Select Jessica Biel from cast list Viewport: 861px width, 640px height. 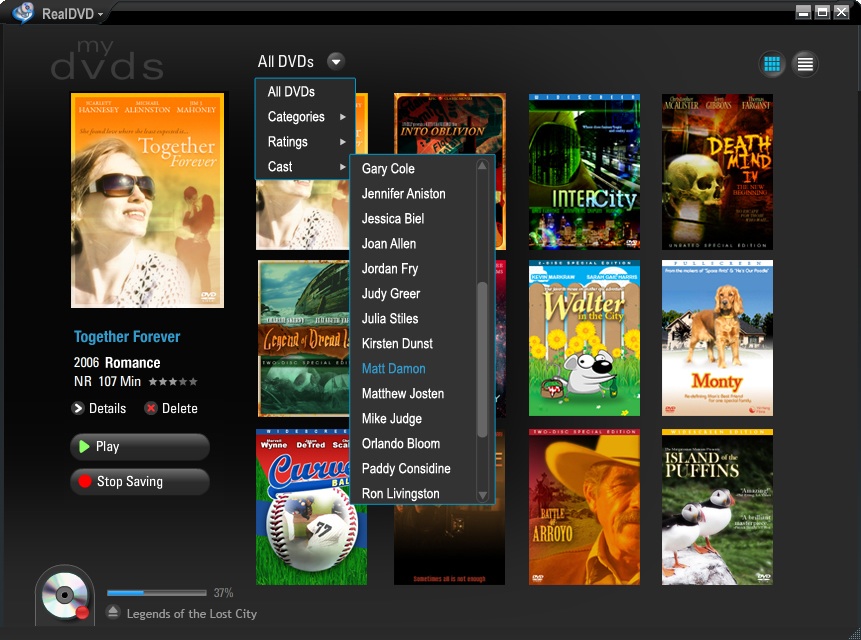tap(393, 218)
